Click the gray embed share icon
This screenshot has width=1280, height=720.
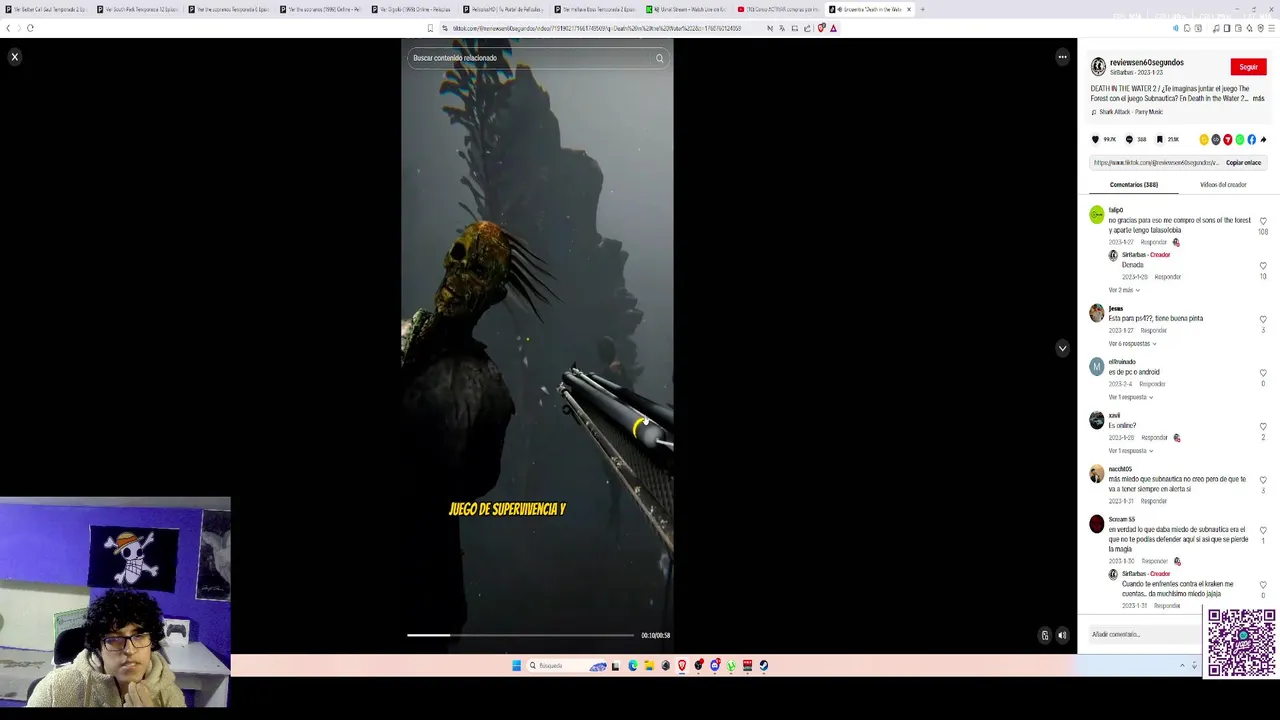coord(1216,140)
